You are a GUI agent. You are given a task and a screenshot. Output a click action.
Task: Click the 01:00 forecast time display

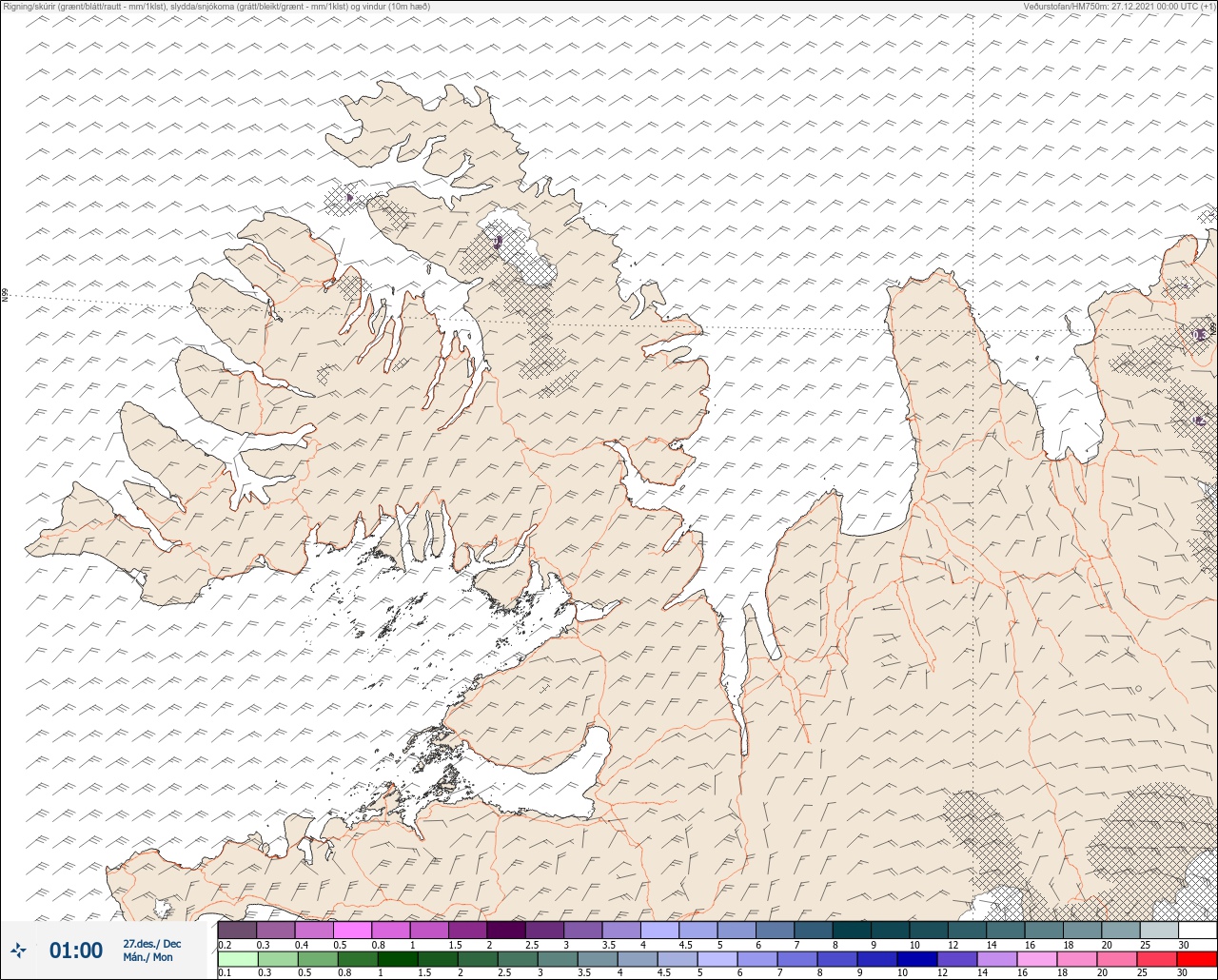coord(76,951)
